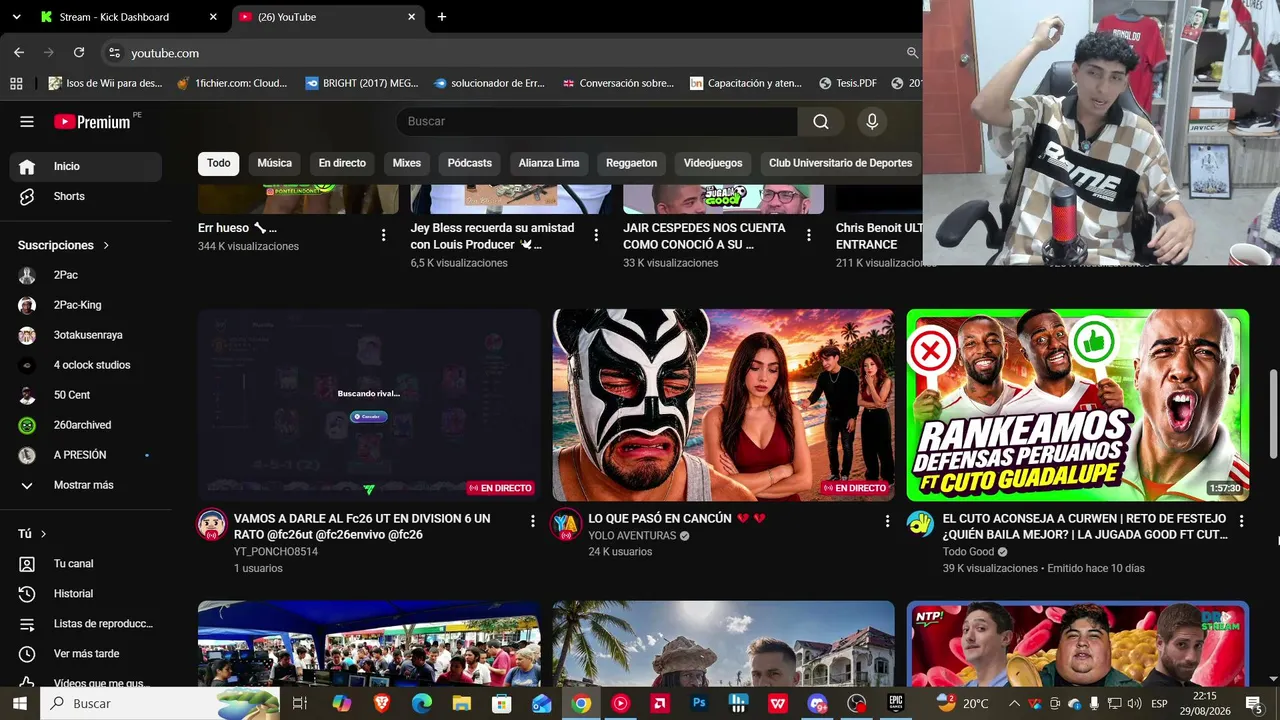Open more options for the 'Err hueso' video
1280x720 pixels.
coord(384,236)
